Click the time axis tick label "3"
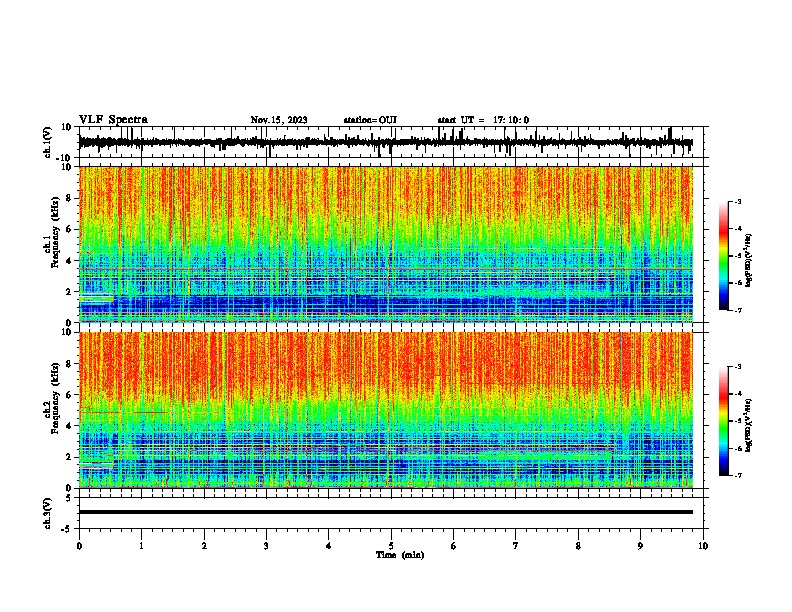Viewport: 792px width, 612px height. tap(266, 546)
